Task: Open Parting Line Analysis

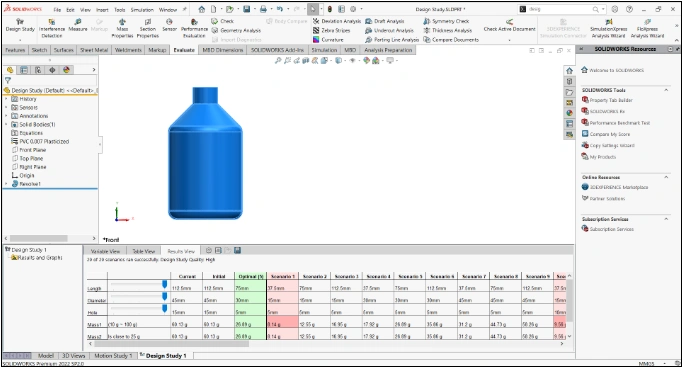Action: 392,40
